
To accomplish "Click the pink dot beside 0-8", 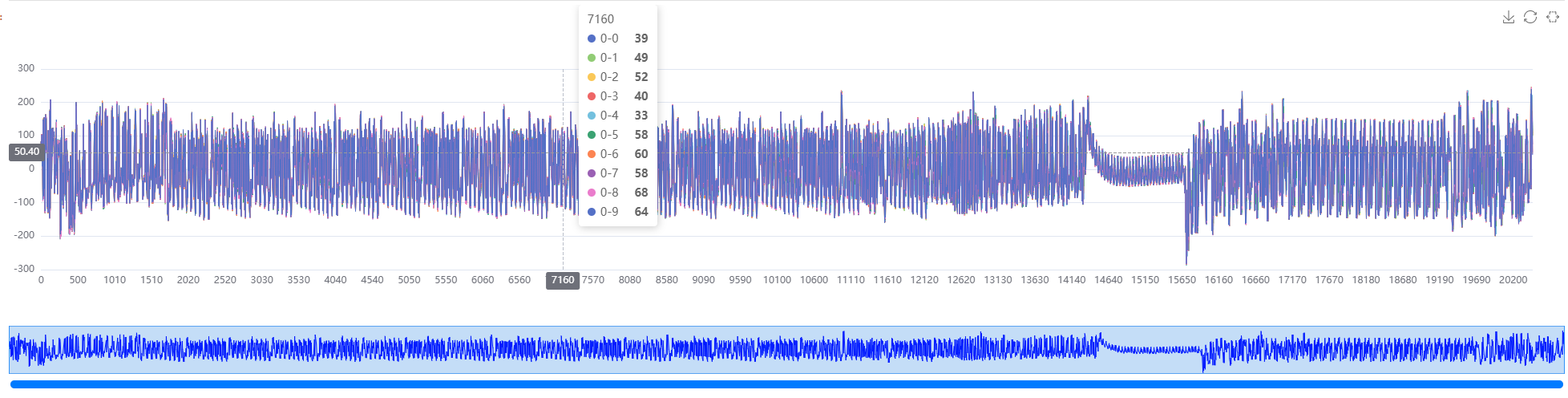I will 592,193.
